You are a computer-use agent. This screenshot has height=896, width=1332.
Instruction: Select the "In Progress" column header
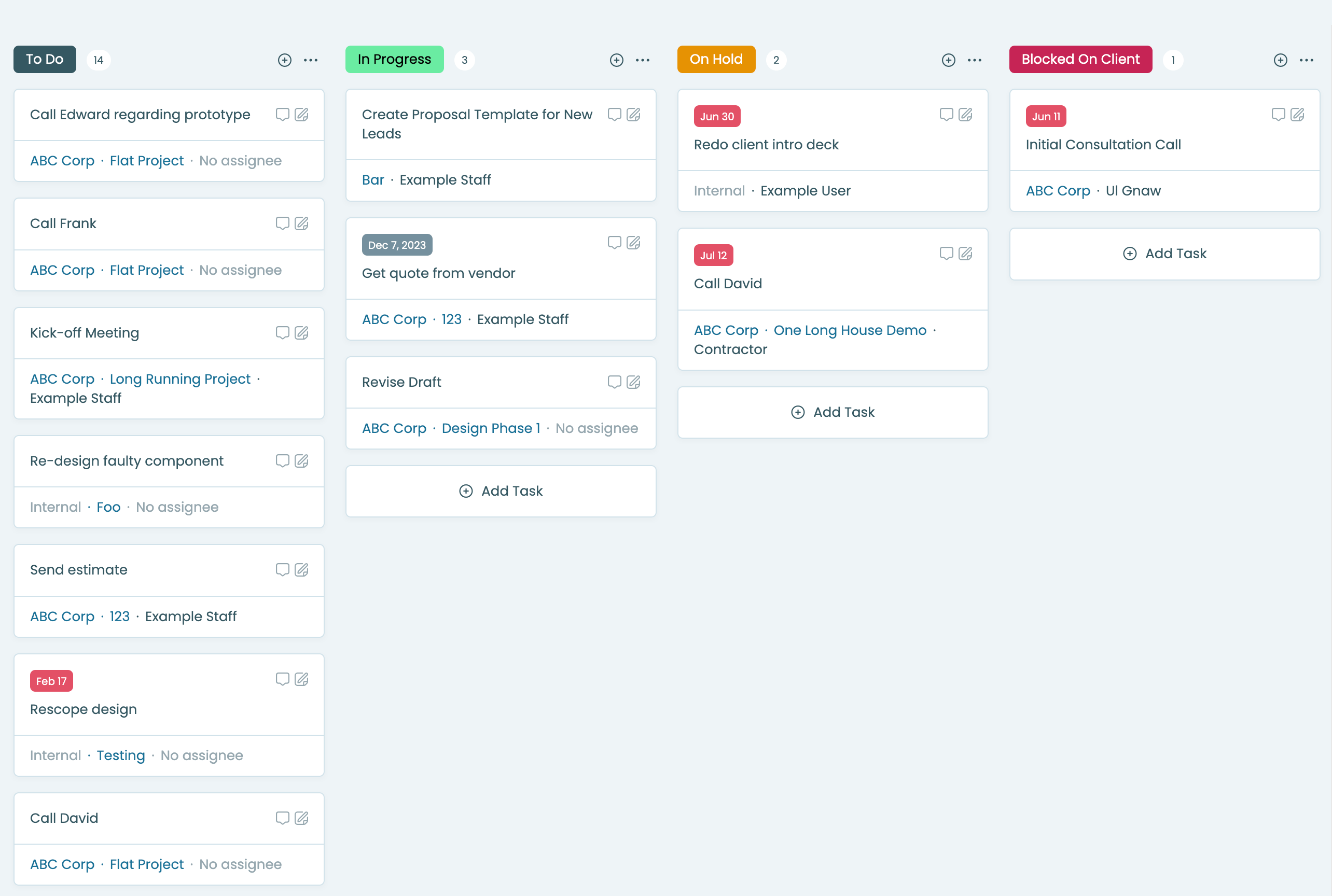(x=394, y=59)
